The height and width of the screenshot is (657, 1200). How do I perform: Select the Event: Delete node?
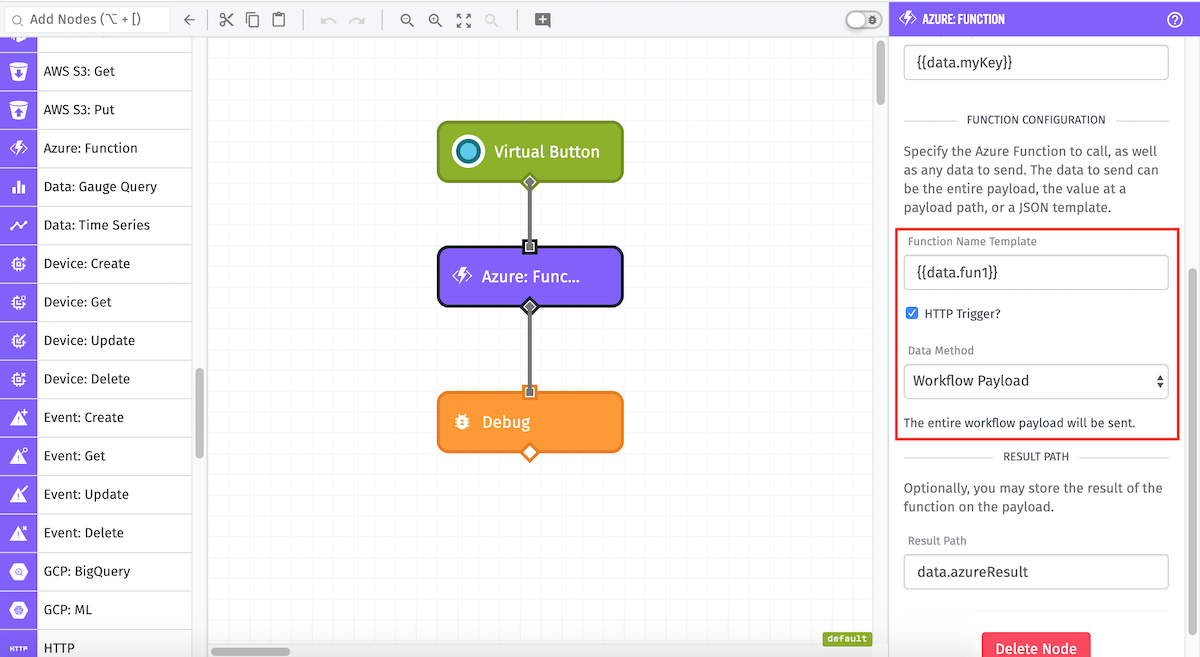[96, 533]
